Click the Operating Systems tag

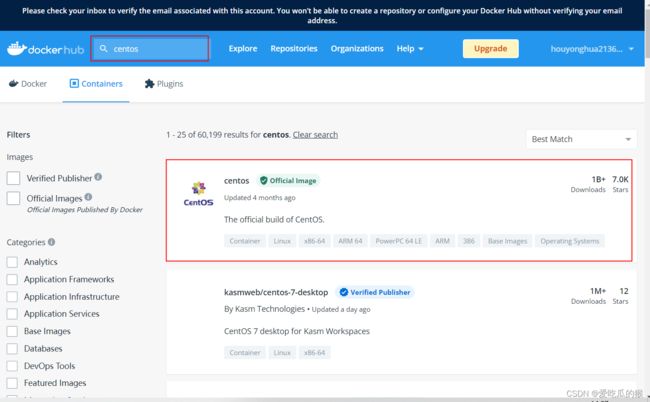[x=570, y=241]
